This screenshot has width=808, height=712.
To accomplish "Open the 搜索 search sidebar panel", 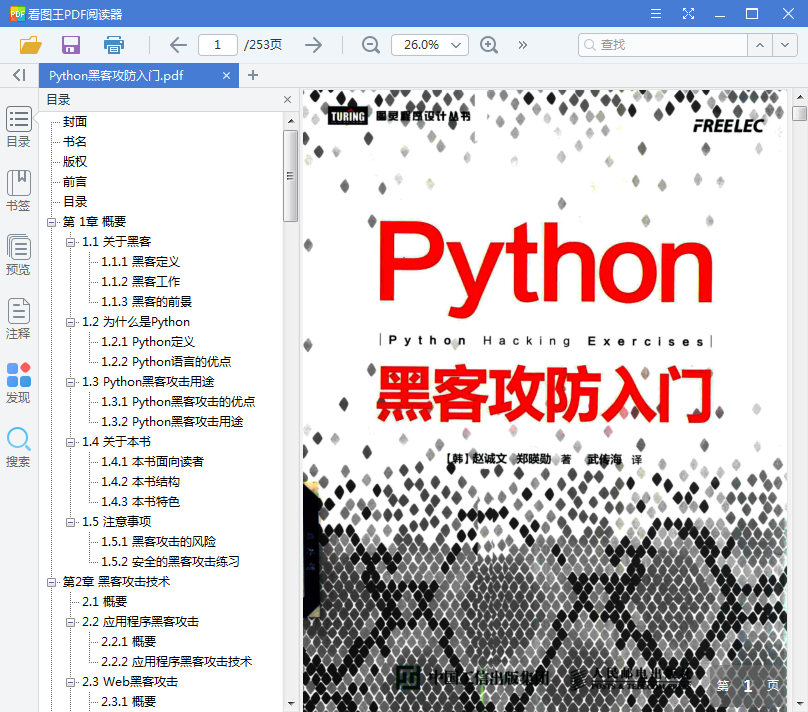I will click(x=19, y=447).
